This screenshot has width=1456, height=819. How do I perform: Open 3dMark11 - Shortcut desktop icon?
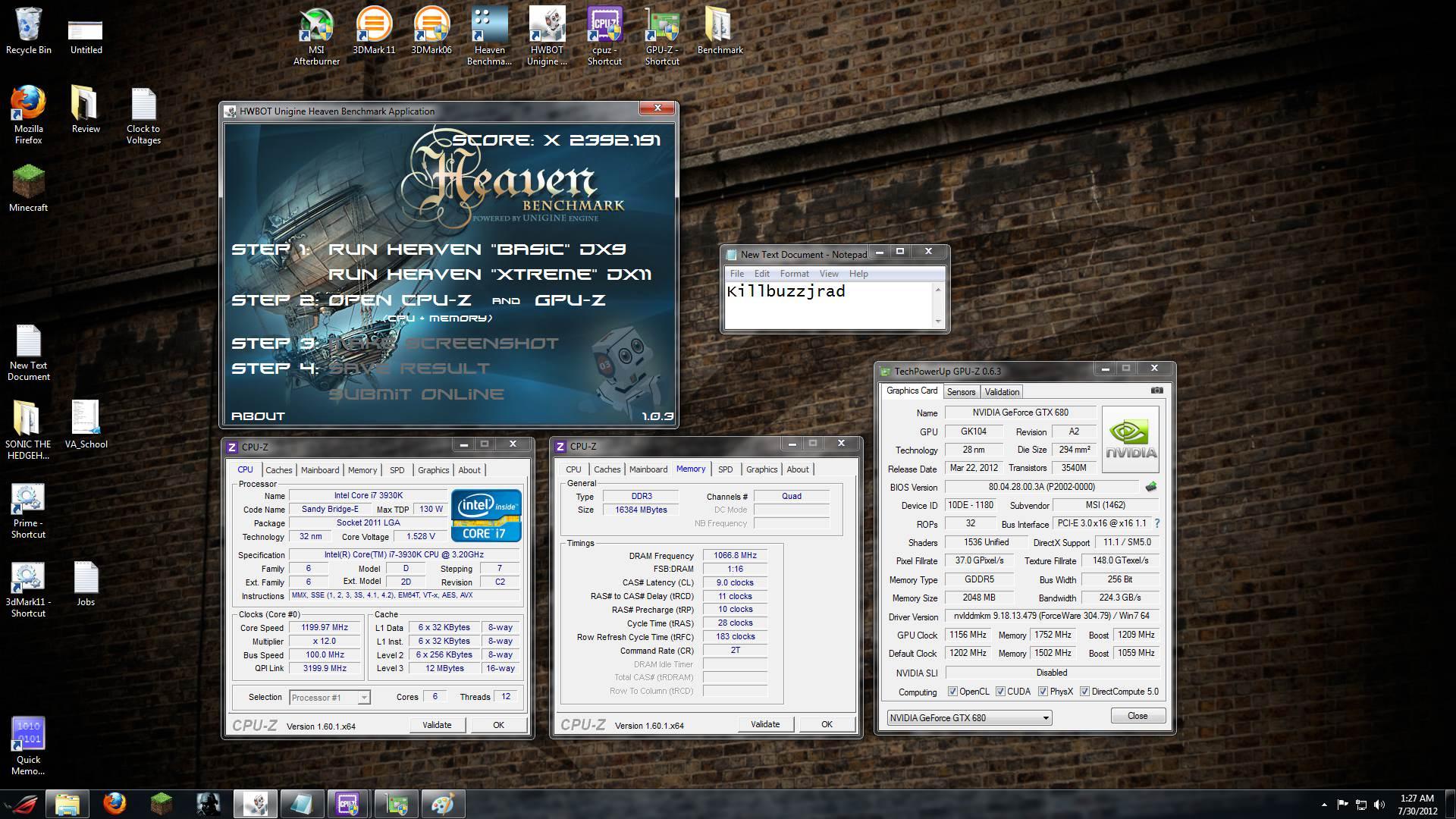click(x=28, y=590)
